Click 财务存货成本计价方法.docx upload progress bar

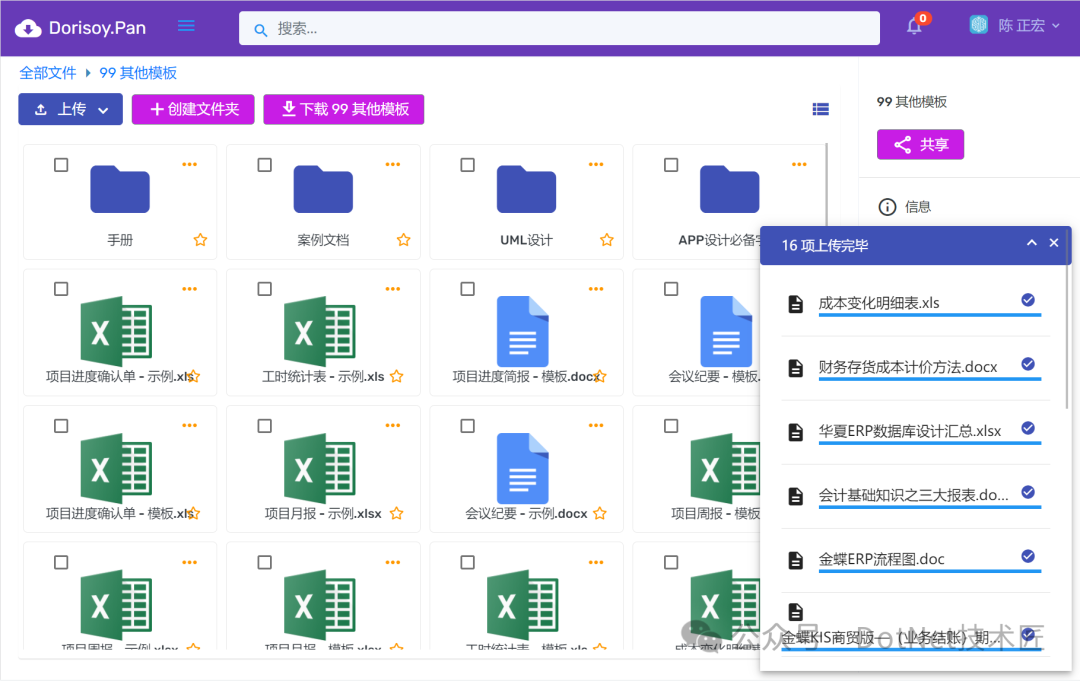click(929, 379)
